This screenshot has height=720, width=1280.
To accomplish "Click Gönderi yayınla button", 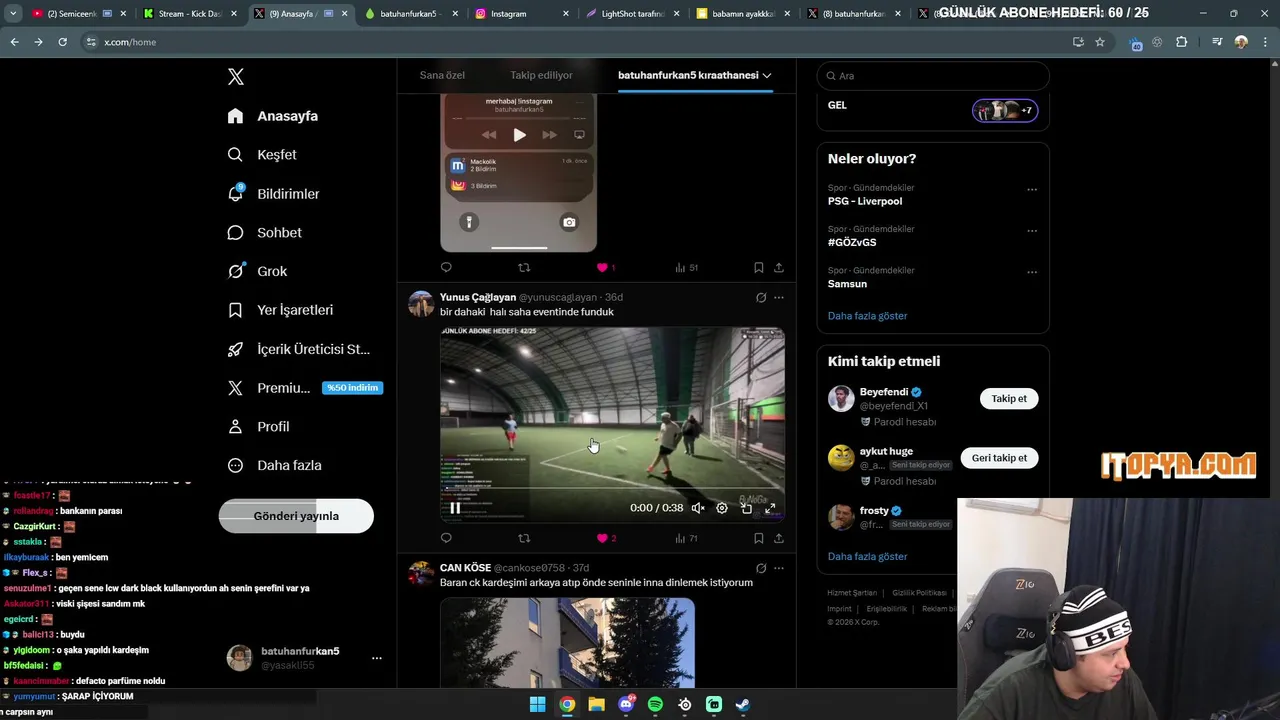I will click(x=296, y=516).
